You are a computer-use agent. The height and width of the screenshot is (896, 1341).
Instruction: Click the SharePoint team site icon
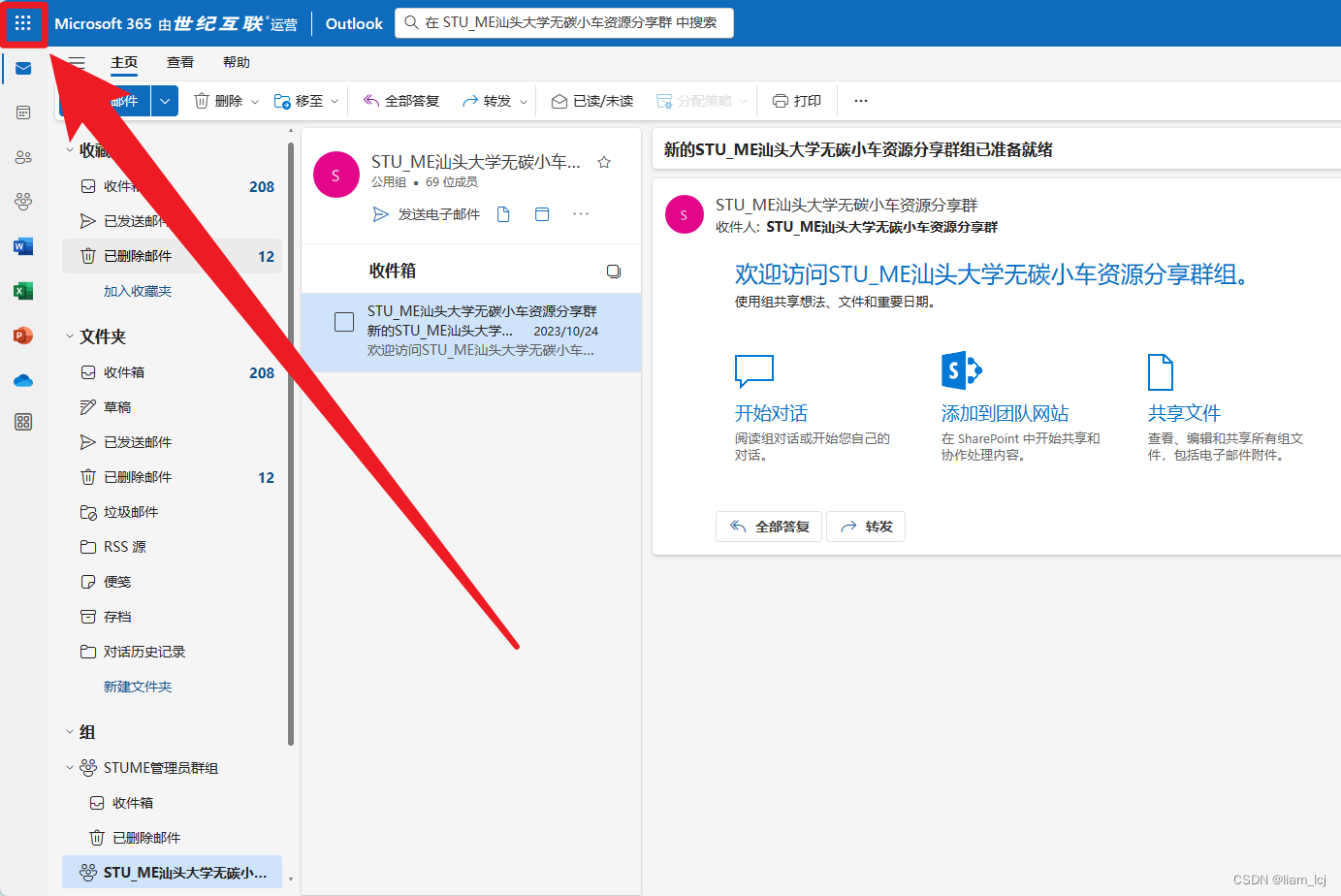point(962,370)
